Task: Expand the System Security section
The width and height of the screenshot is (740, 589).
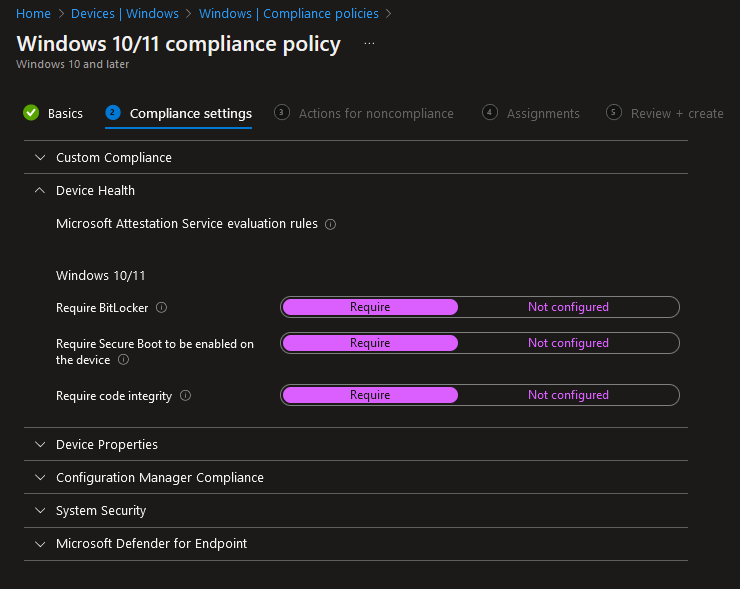Action: click(x=356, y=511)
